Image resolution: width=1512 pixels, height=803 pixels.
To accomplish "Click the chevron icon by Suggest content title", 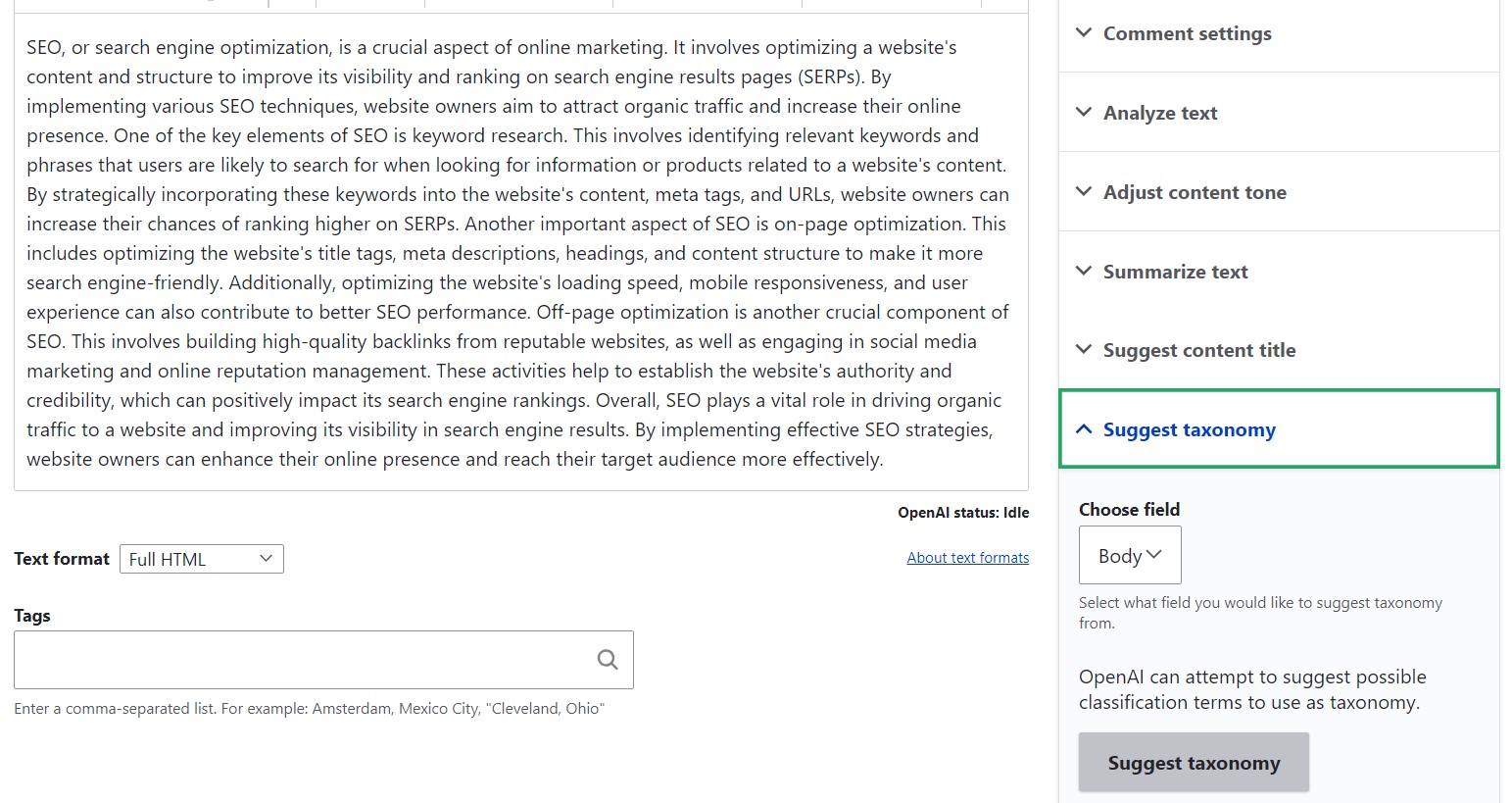I will (1084, 349).
